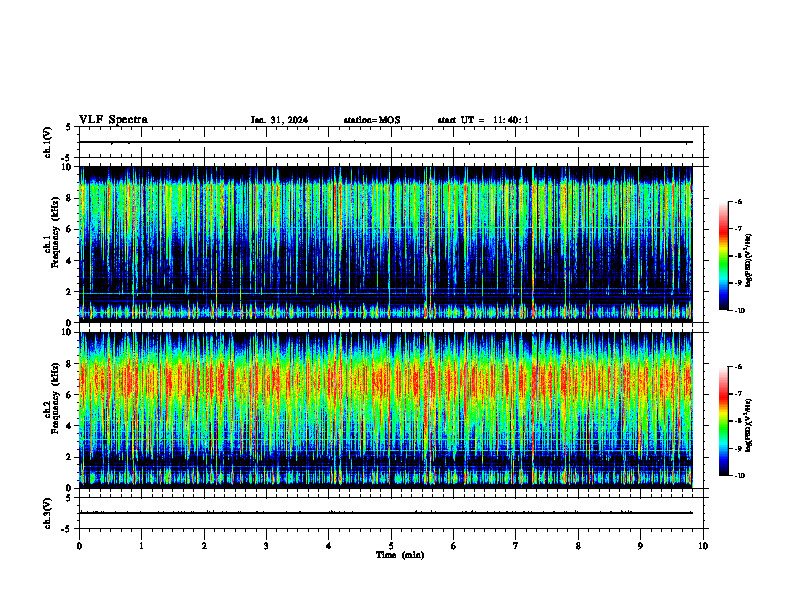The height and width of the screenshot is (612, 792).
Task: Click the time axis tick label '2'
Action: tap(204, 546)
